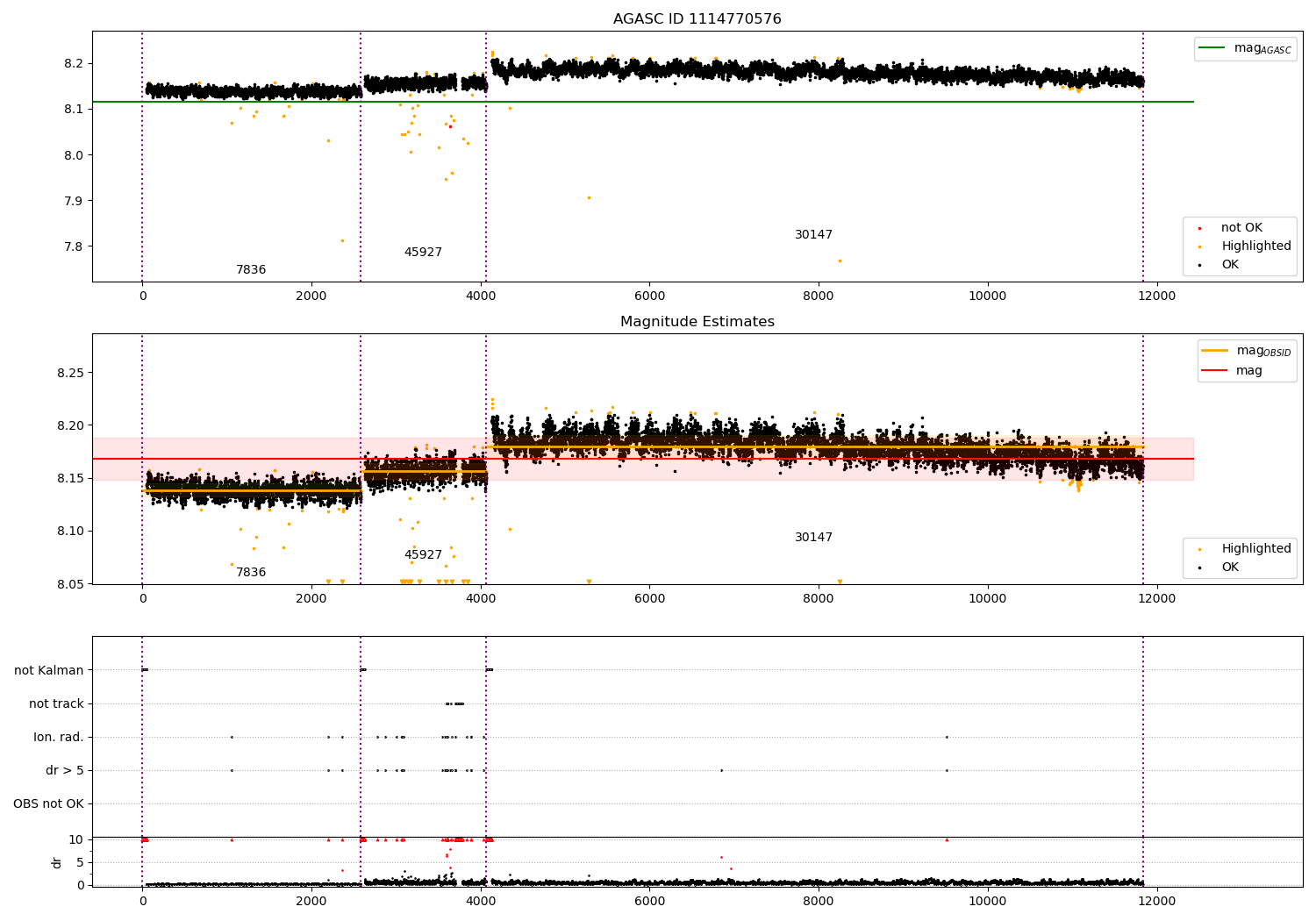Select the 'OBS not OK' row label
The height and width of the screenshot is (921, 1316).
coord(48,803)
